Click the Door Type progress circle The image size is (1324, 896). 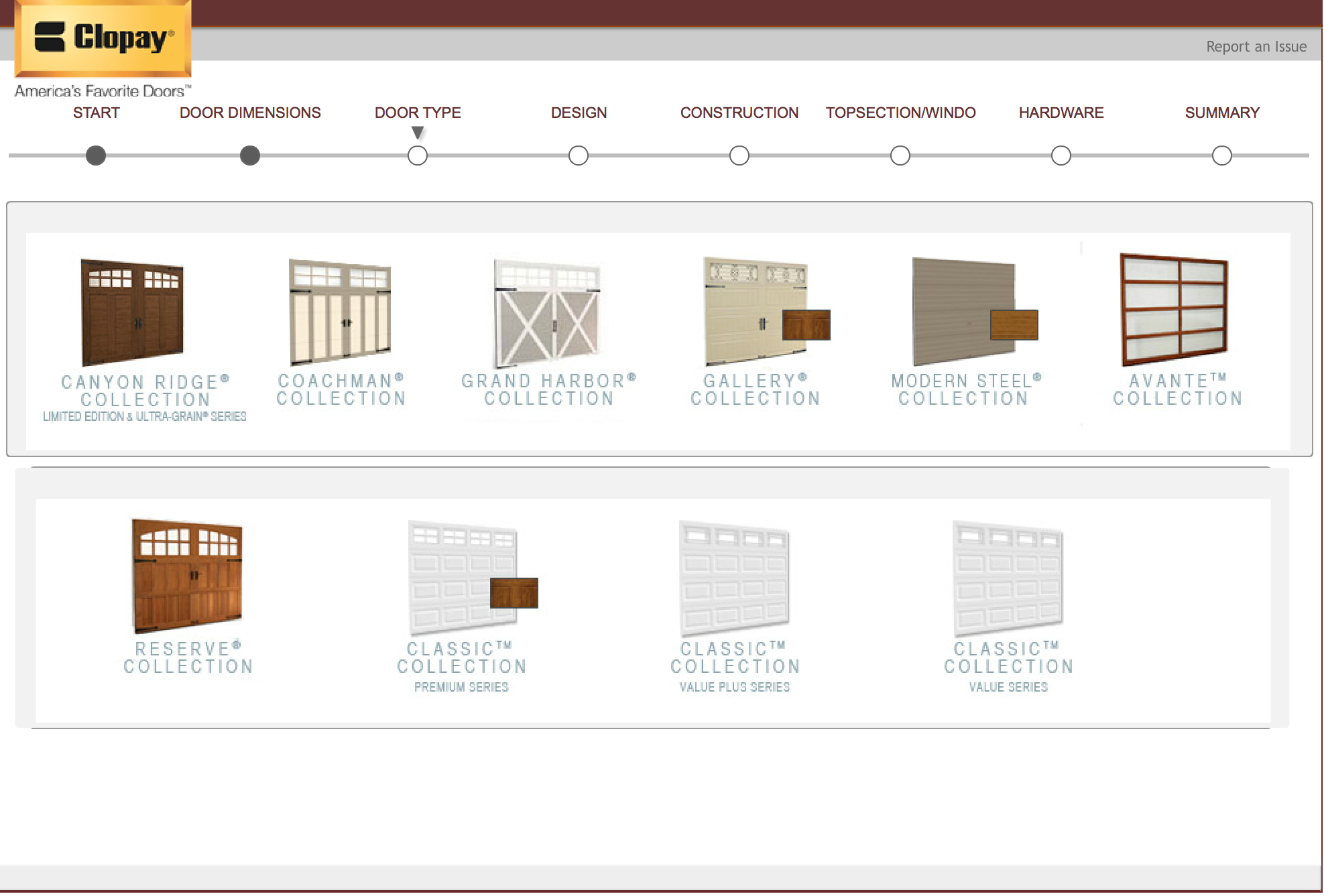coord(418,155)
